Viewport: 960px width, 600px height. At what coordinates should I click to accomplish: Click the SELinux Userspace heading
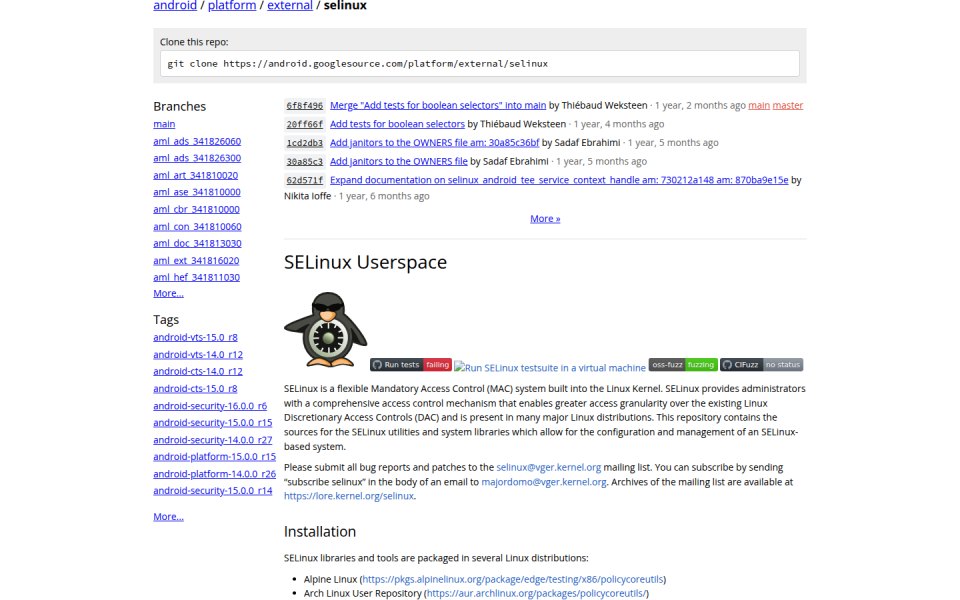(366, 262)
